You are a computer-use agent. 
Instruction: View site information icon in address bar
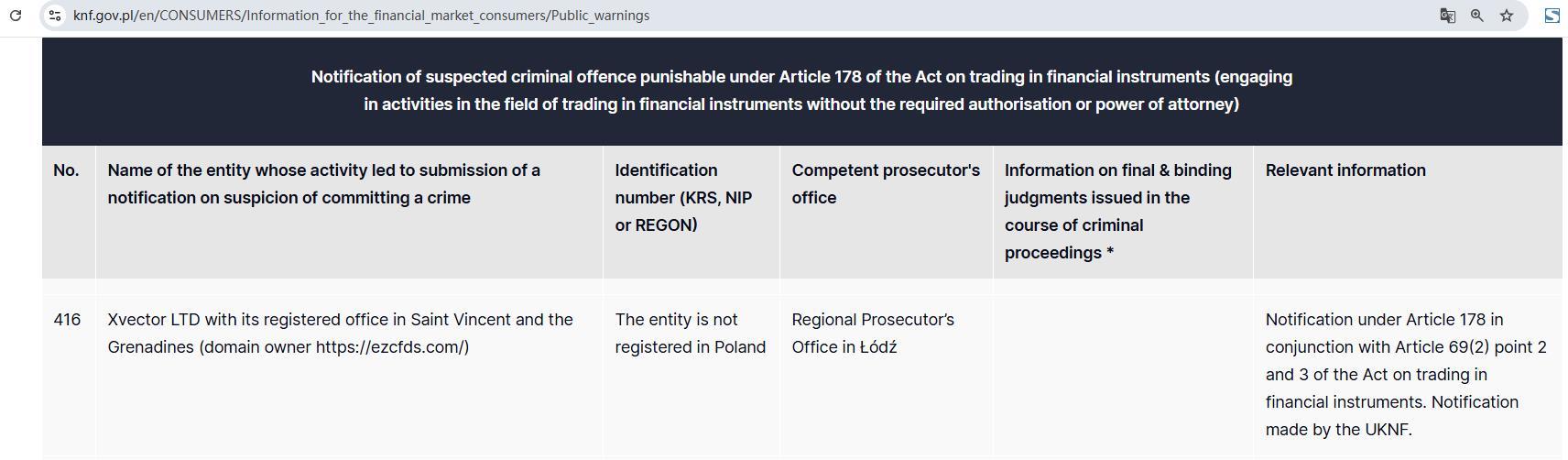pos(55,16)
